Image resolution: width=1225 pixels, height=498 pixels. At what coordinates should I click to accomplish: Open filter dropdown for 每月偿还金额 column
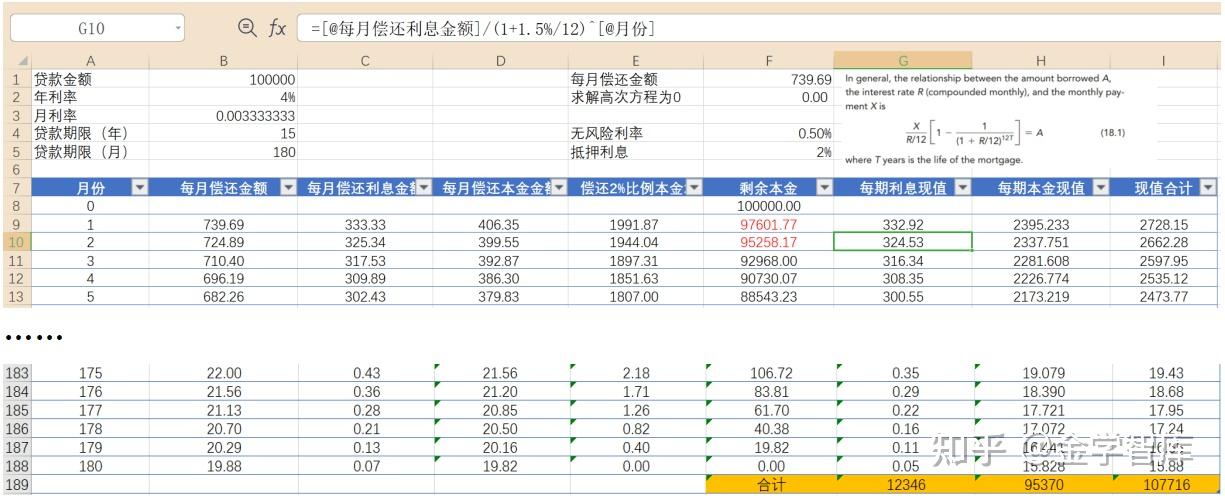point(289,187)
